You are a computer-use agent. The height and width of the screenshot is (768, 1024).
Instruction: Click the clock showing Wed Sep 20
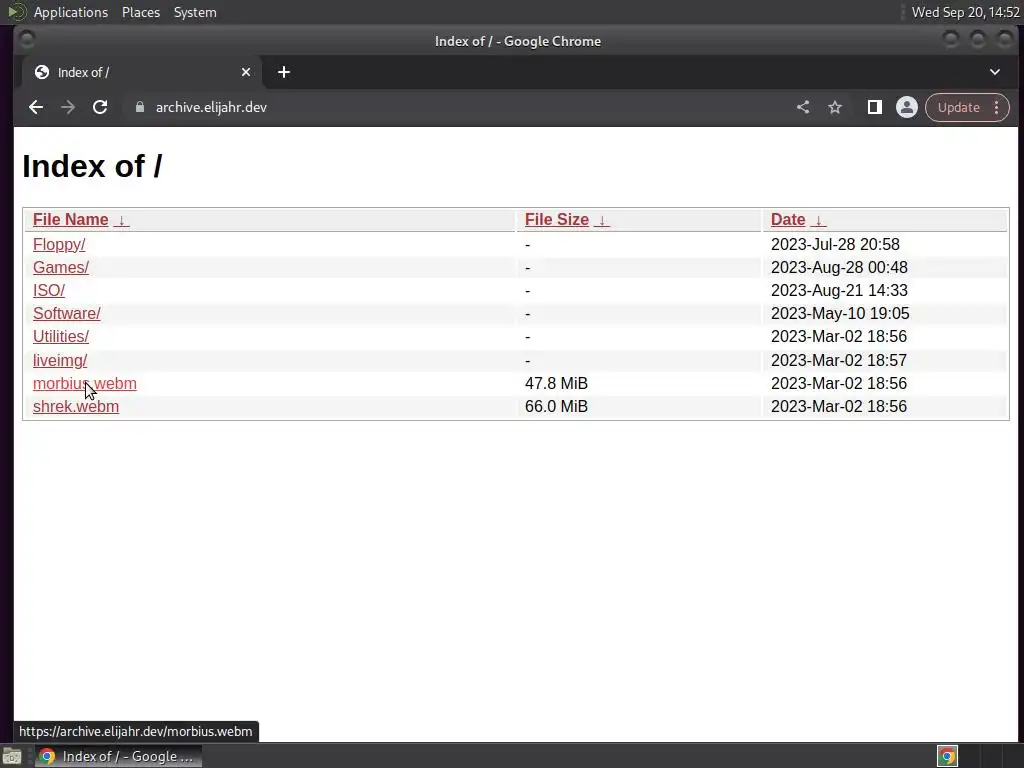[966, 12]
